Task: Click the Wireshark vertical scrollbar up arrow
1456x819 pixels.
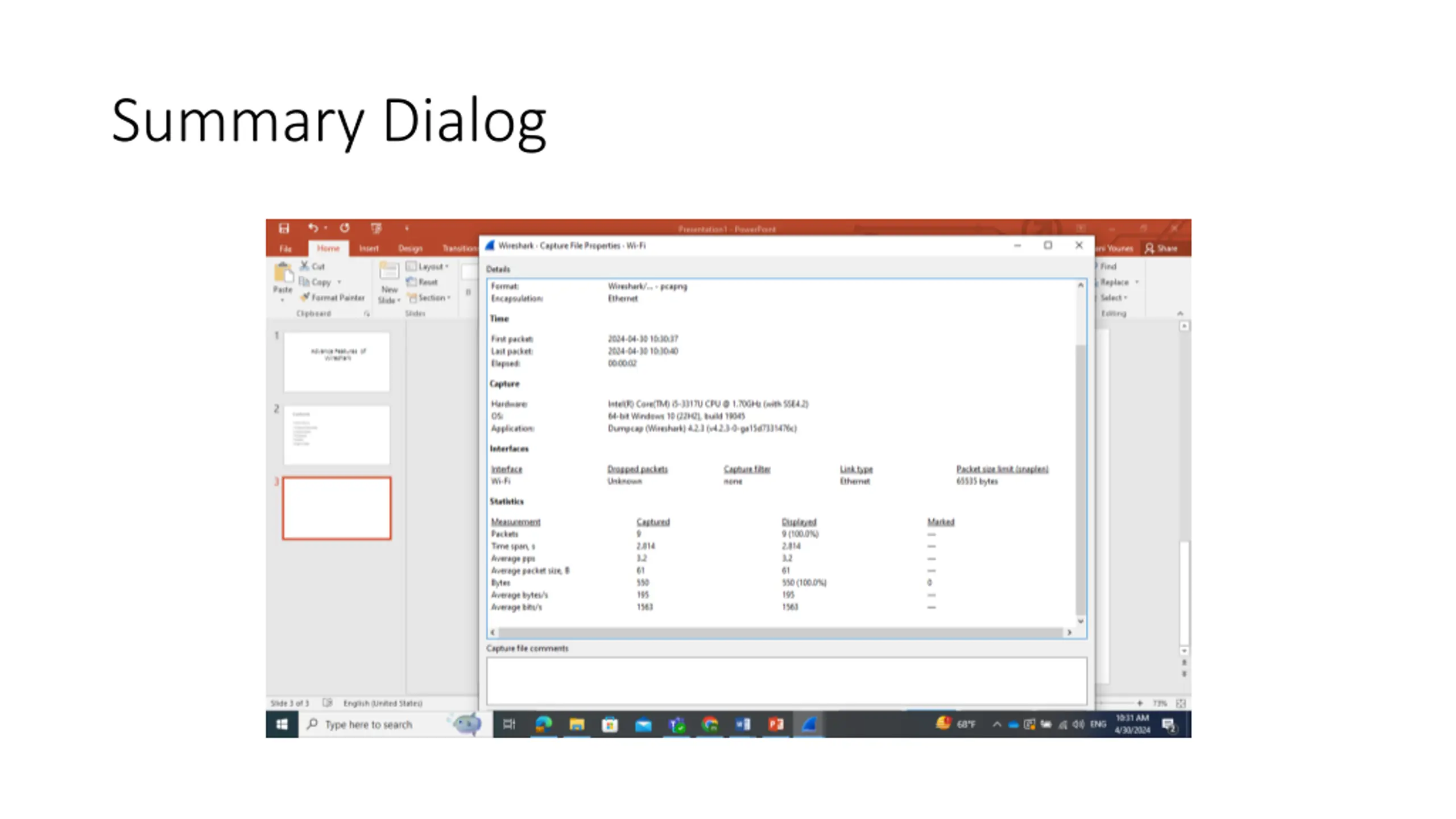Action: [x=1081, y=286]
